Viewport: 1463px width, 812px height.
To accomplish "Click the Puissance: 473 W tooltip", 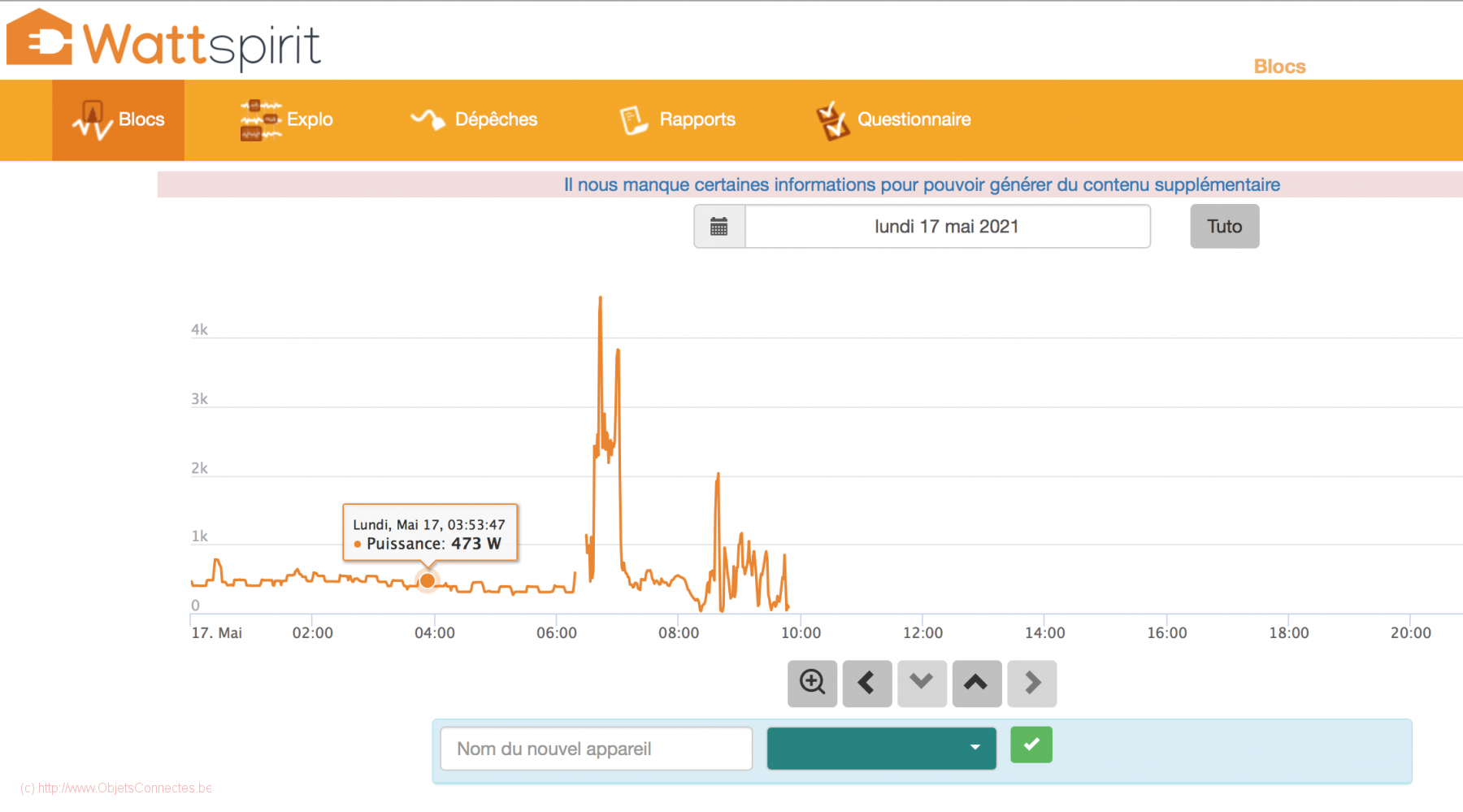I will (x=430, y=533).
